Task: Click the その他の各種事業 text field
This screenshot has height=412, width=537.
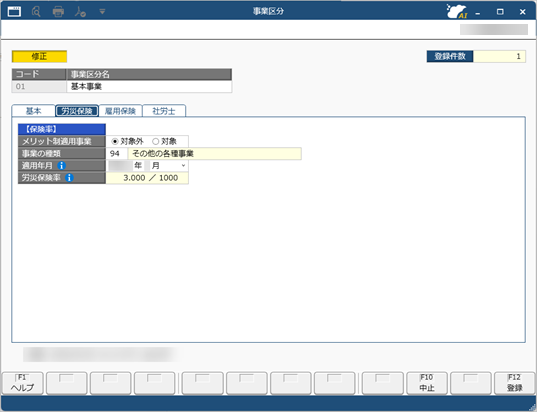Action: [x=215, y=153]
